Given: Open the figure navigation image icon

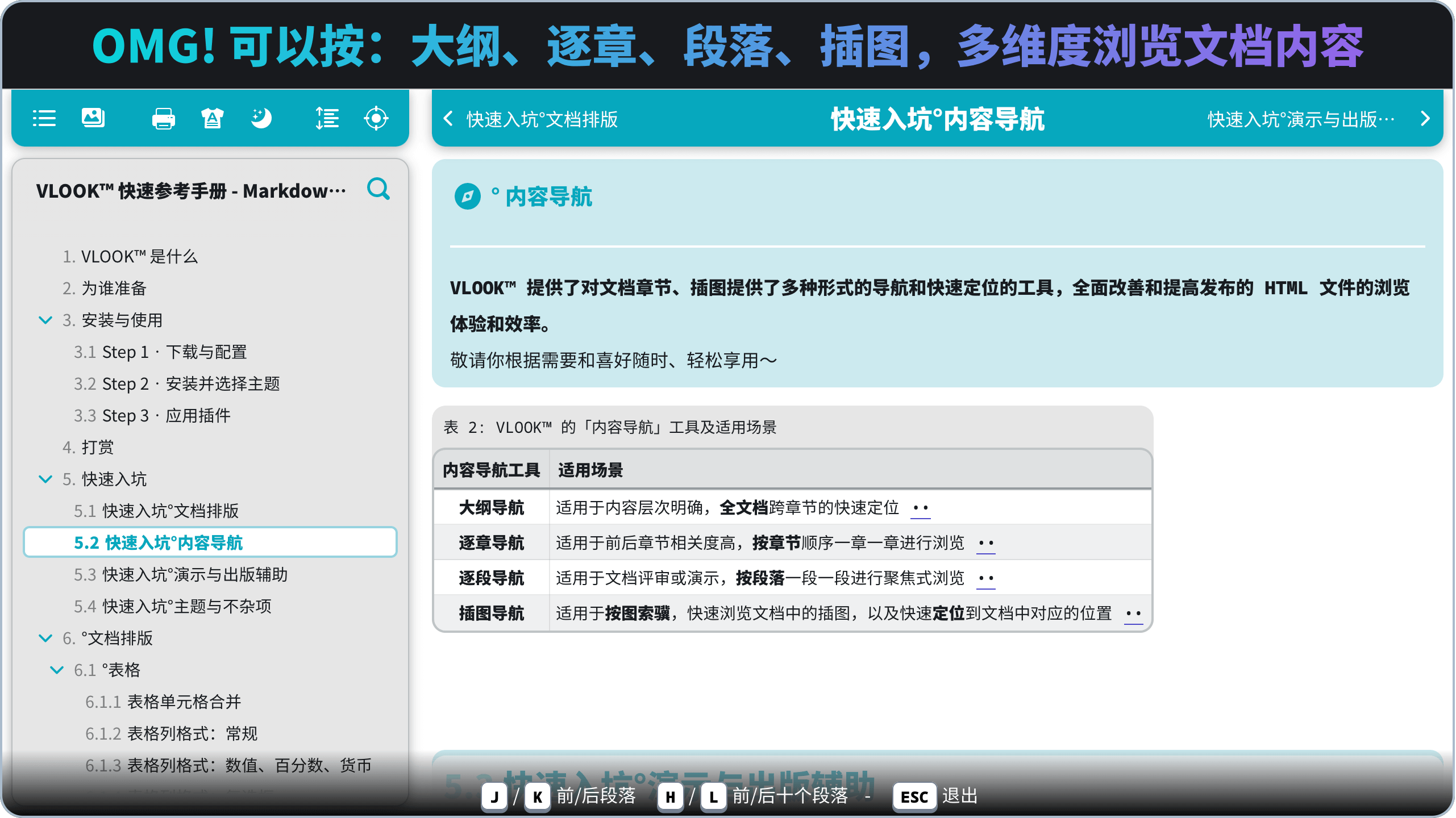Looking at the screenshot, I should pos(93,118).
